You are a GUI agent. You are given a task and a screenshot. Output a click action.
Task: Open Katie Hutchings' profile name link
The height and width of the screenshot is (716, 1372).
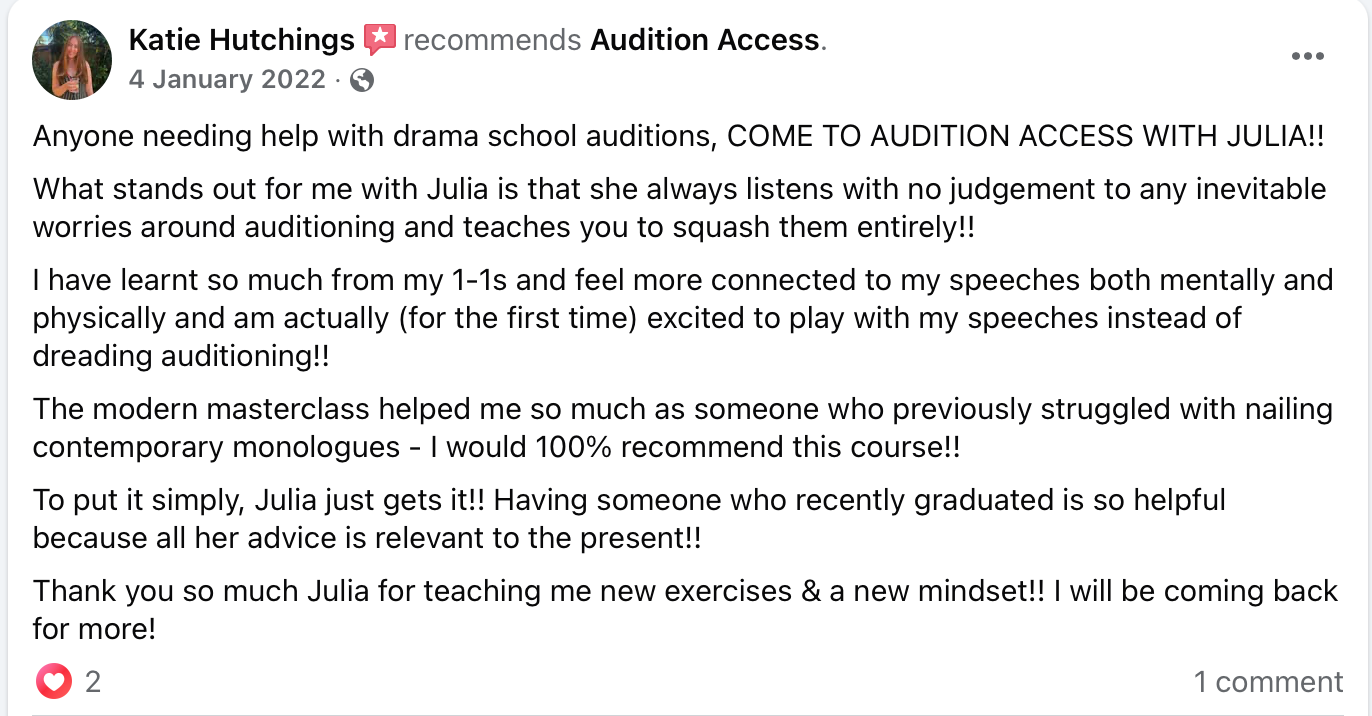point(241,40)
